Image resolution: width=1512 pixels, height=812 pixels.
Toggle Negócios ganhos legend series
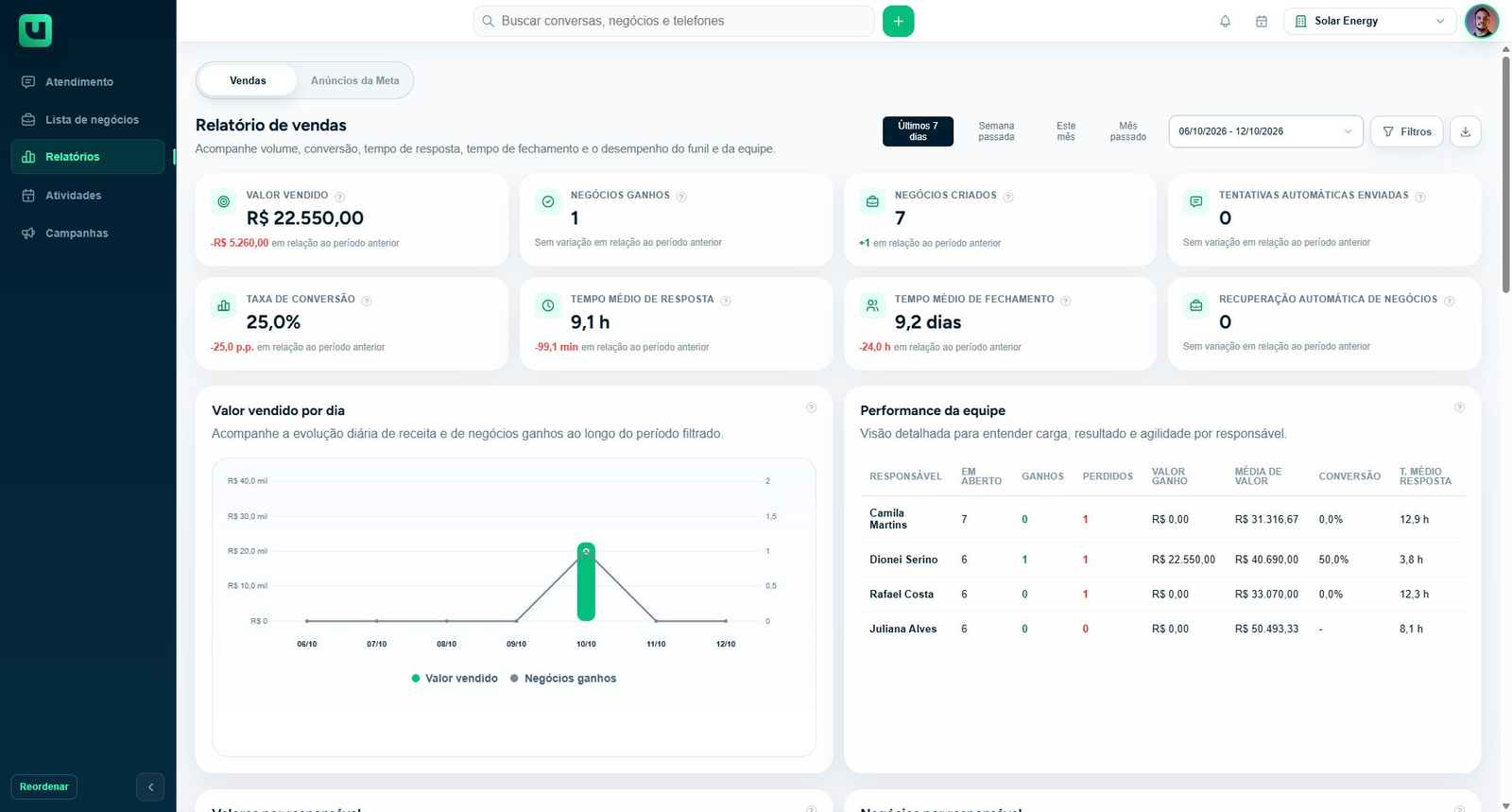click(563, 679)
